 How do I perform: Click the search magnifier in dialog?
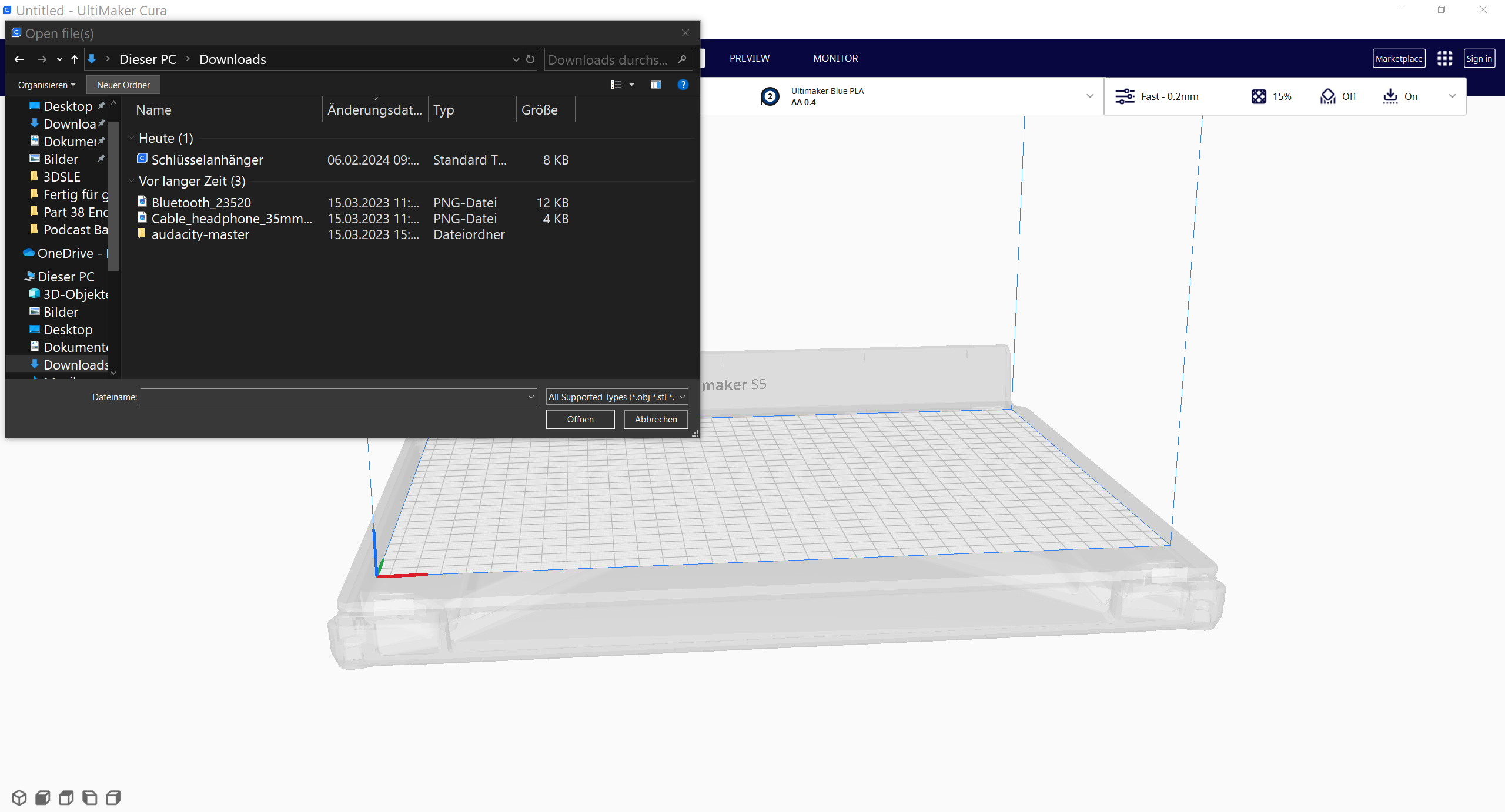682,59
